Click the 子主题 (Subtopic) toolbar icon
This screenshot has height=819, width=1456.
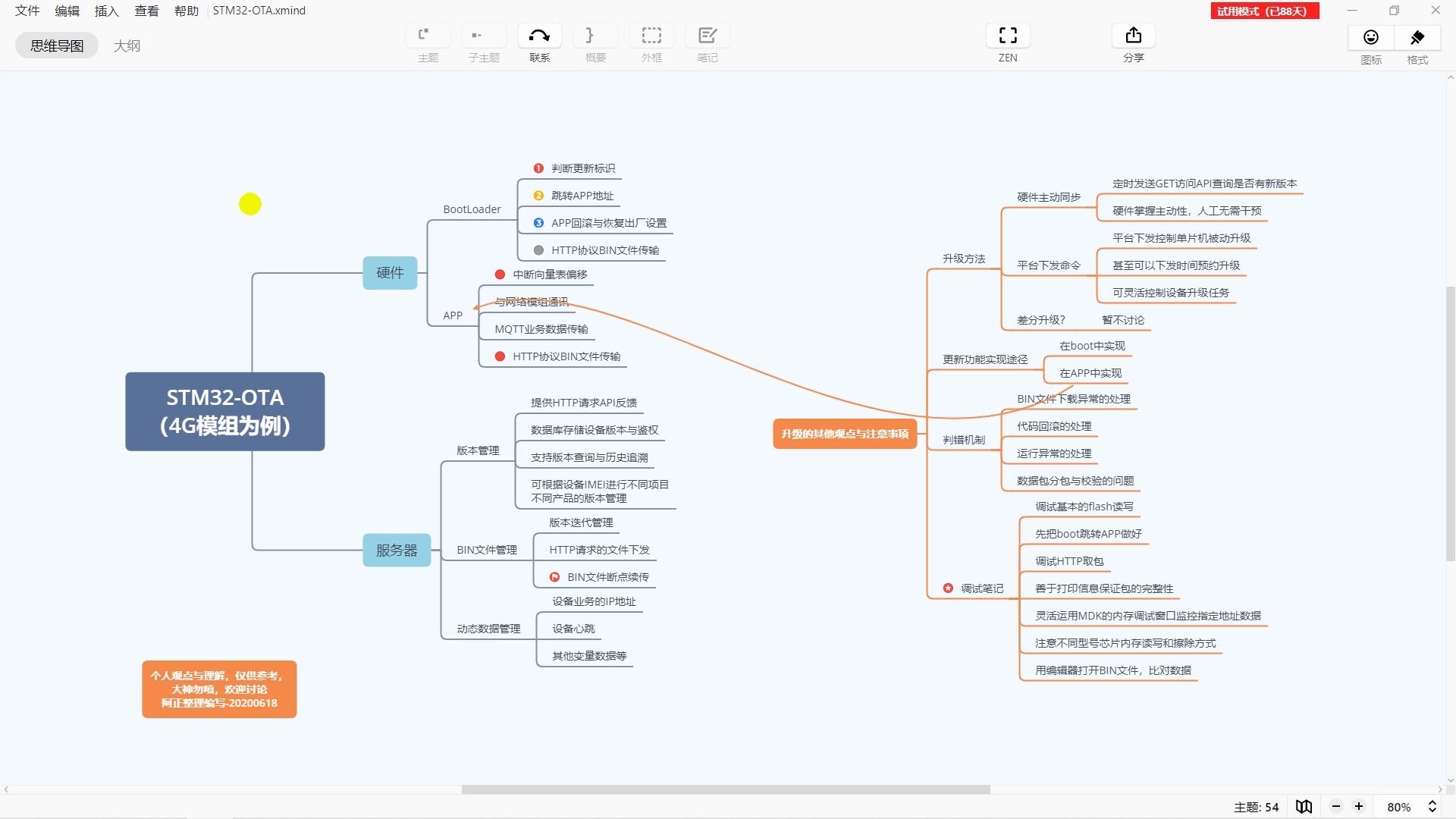click(x=484, y=36)
